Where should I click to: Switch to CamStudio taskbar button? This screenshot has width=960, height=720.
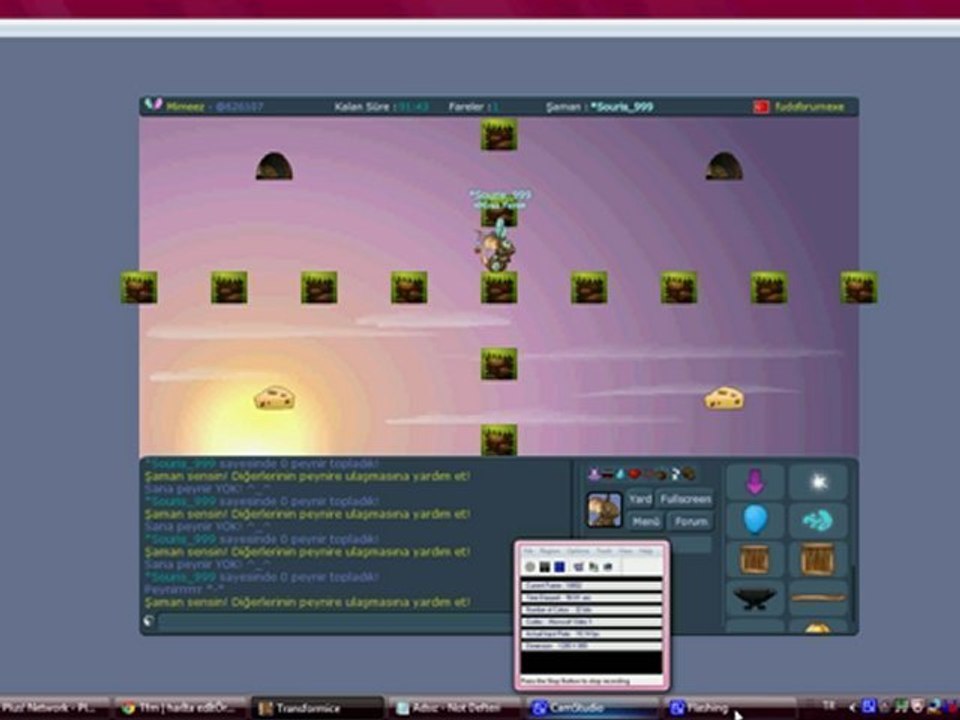coord(592,708)
